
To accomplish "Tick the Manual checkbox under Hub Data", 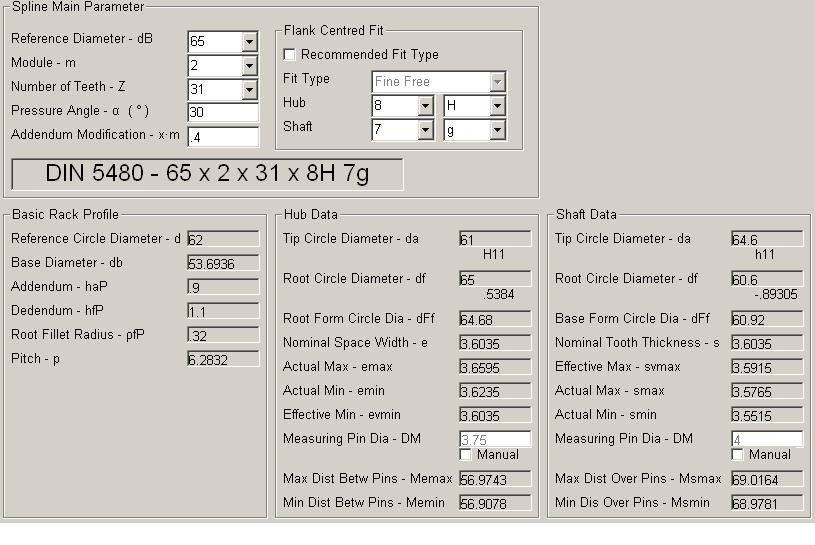I will [x=465, y=455].
